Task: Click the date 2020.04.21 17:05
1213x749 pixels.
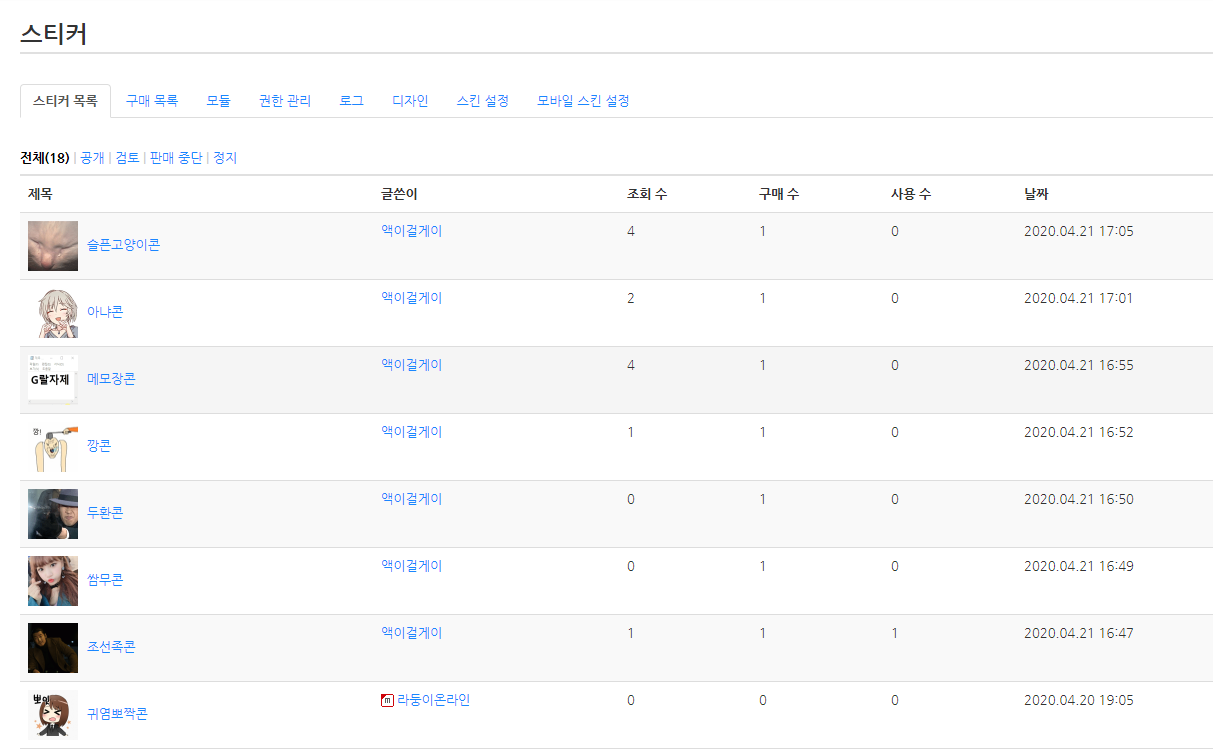Action: click(x=1079, y=231)
